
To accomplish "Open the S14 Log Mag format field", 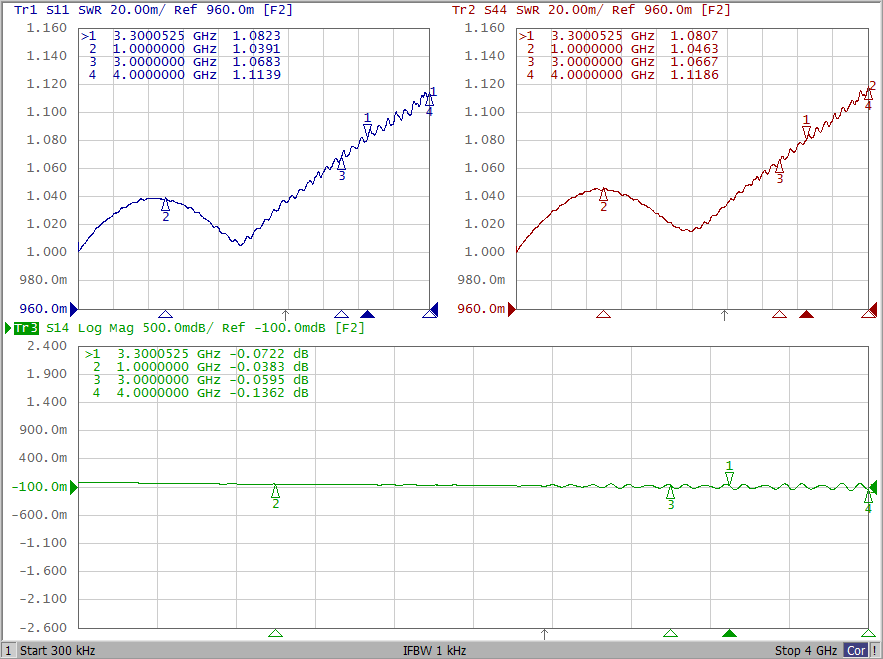I will pos(102,328).
